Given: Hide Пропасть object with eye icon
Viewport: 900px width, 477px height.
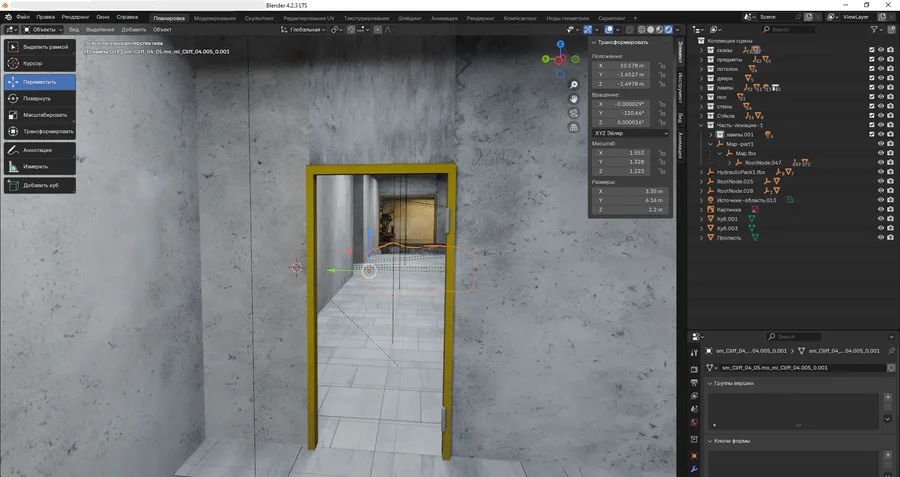Looking at the screenshot, I should (x=881, y=237).
